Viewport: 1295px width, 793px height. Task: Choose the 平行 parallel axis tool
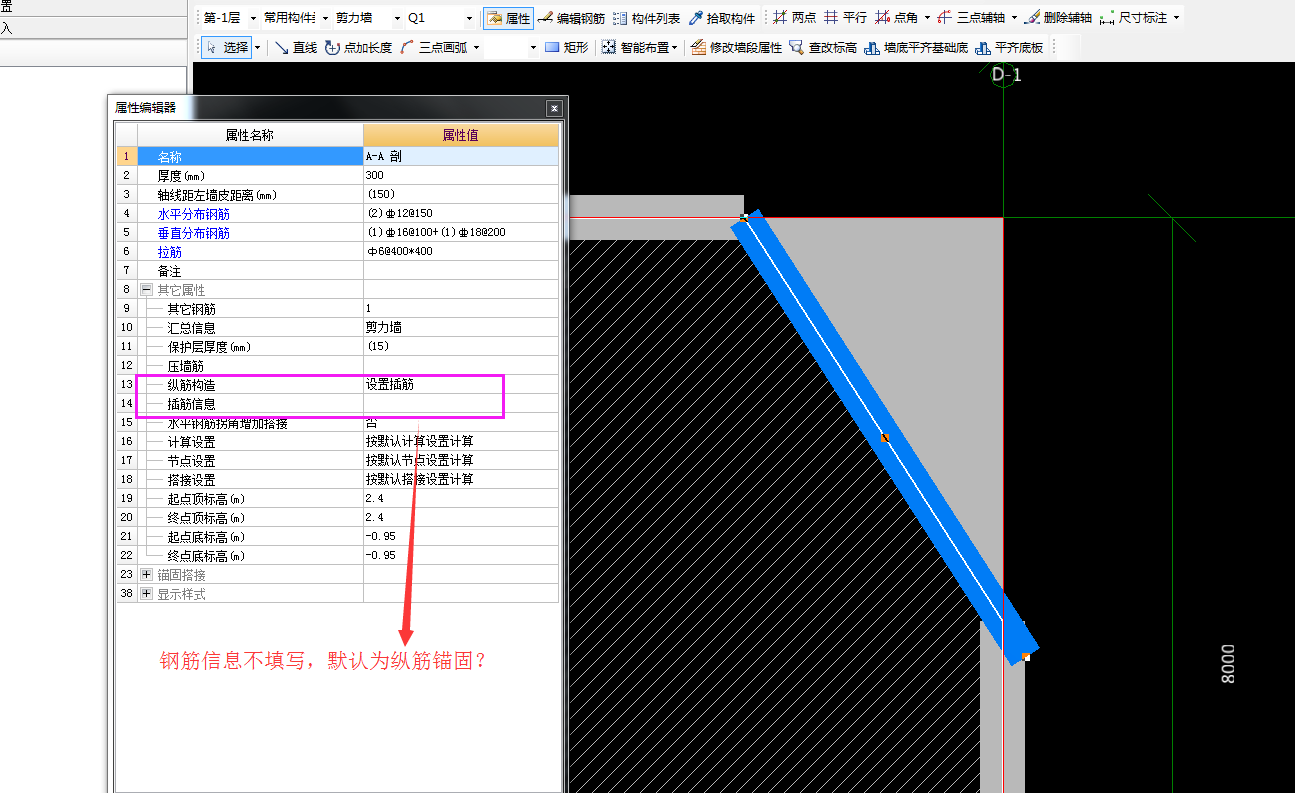coord(846,18)
